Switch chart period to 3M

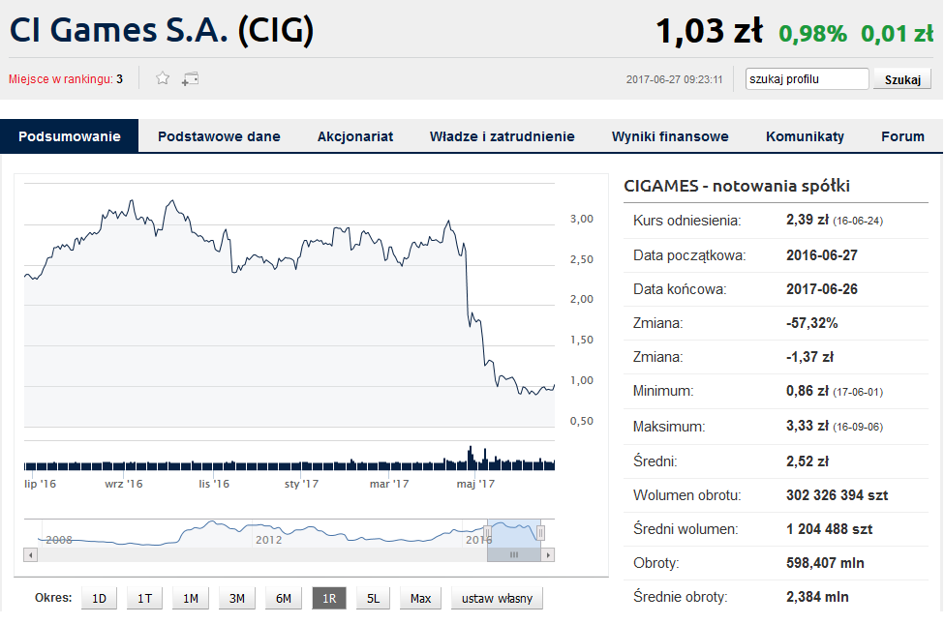pyautogui.click(x=237, y=598)
